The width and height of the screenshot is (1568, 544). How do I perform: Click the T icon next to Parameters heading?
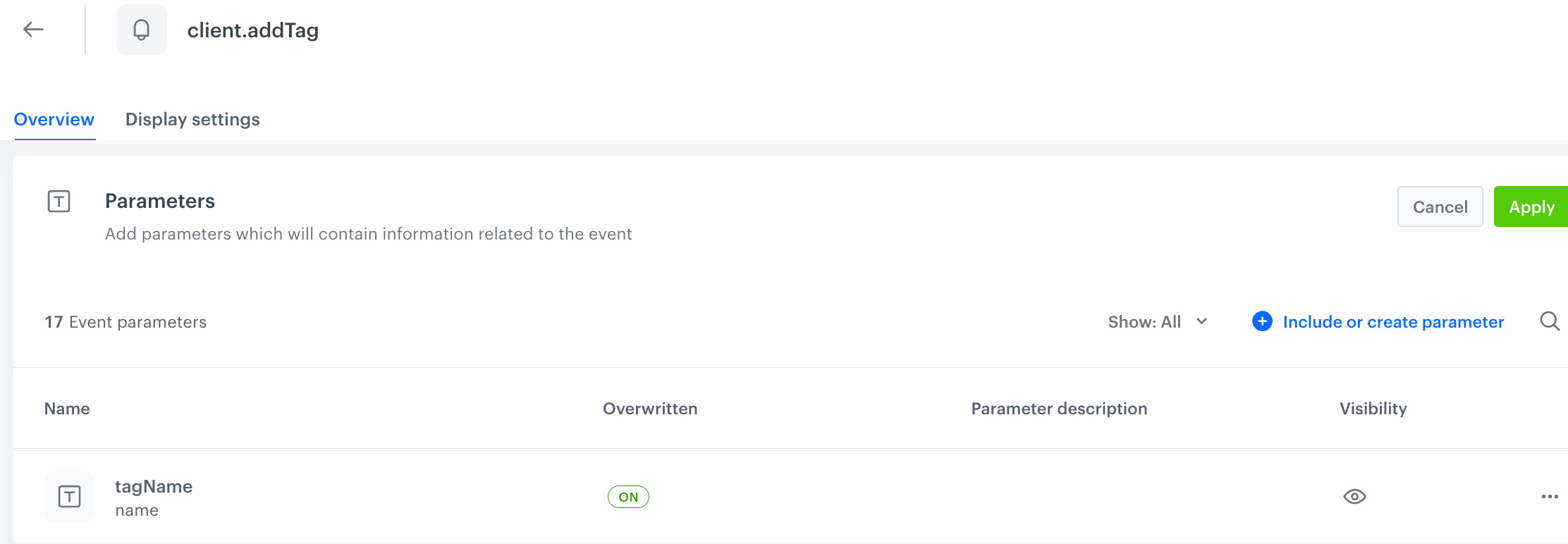tap(59, 202)
